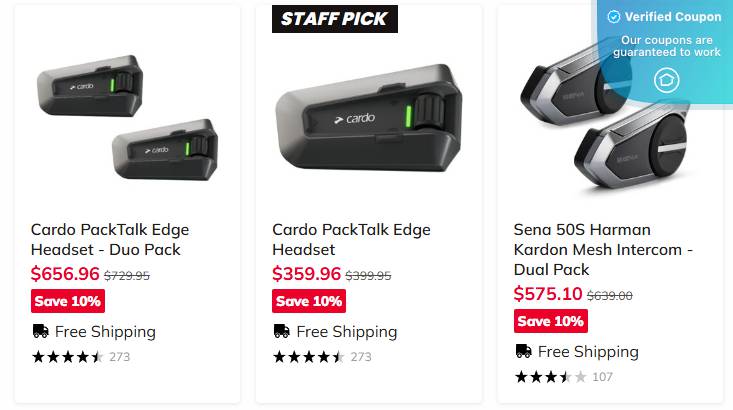Click the coupon guarantee shield icon

click(x=666, y=80)
